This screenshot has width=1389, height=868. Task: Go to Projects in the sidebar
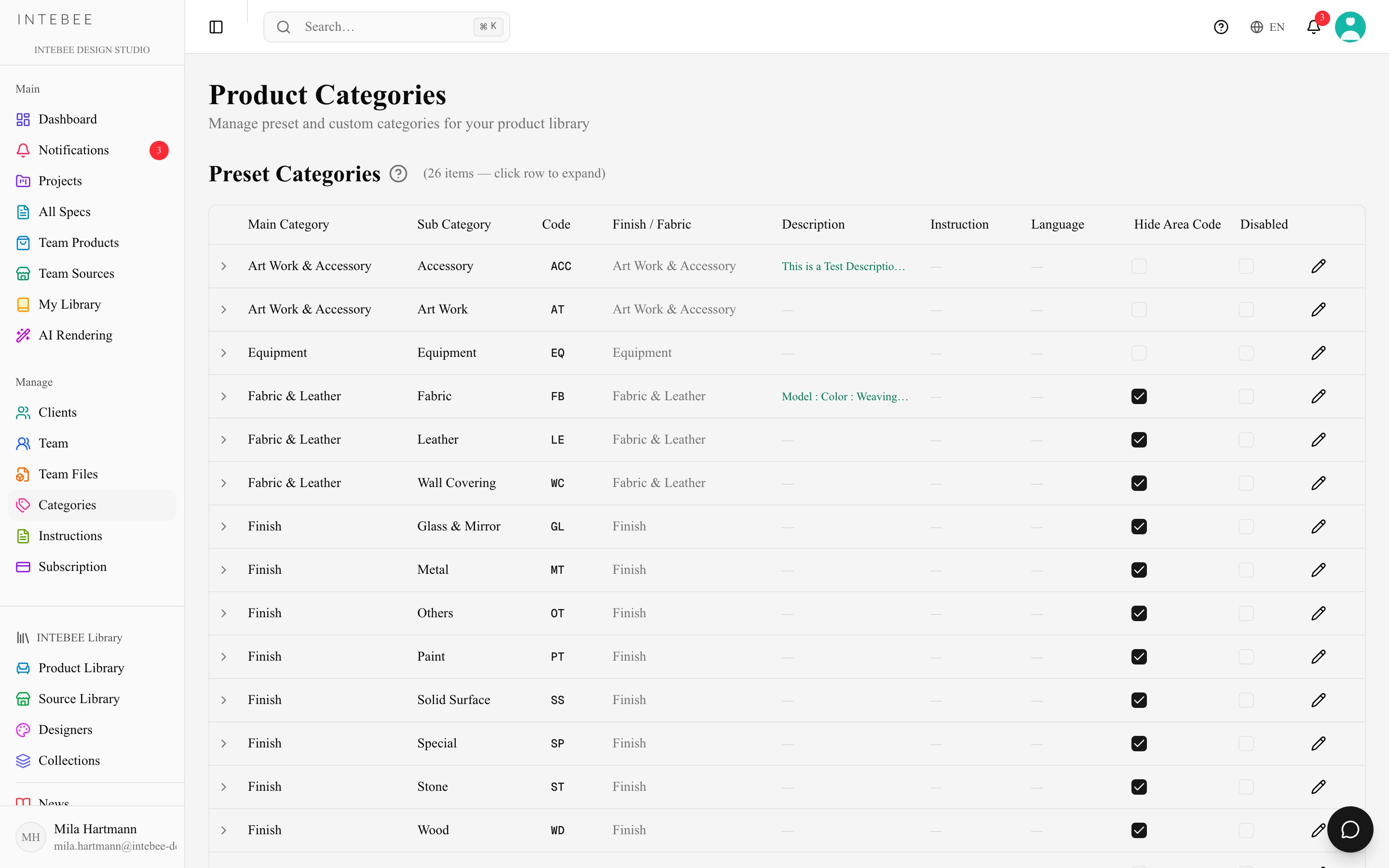point(92,181)
